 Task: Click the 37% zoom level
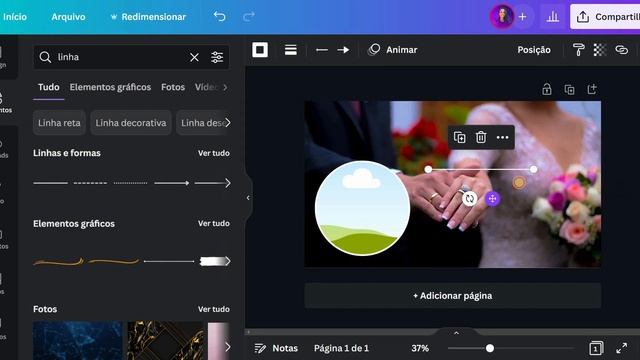[x=420, y=348]
